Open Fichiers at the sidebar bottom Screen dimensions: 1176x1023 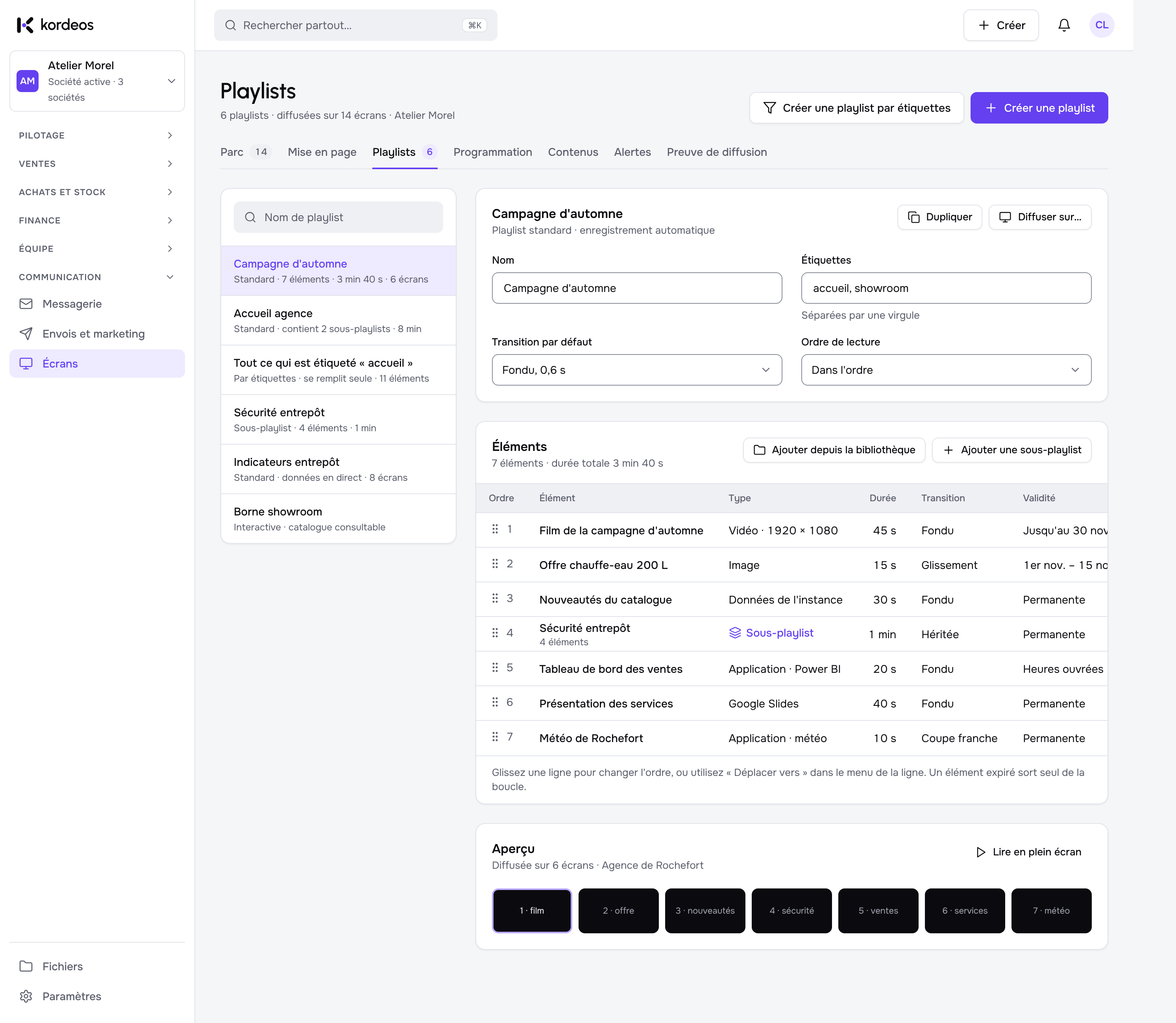(97, 966)
